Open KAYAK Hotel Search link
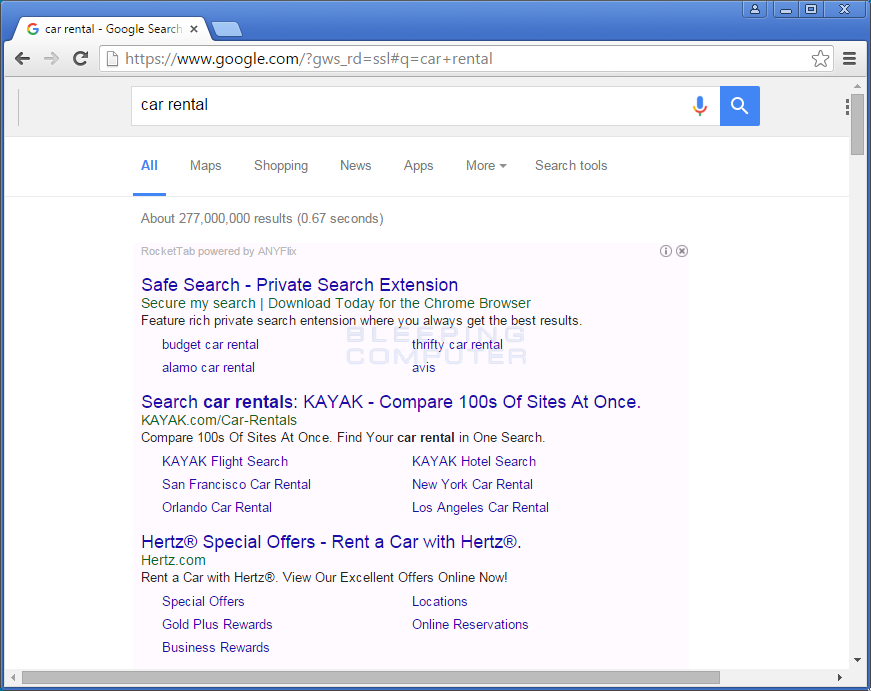 point(474,461)
